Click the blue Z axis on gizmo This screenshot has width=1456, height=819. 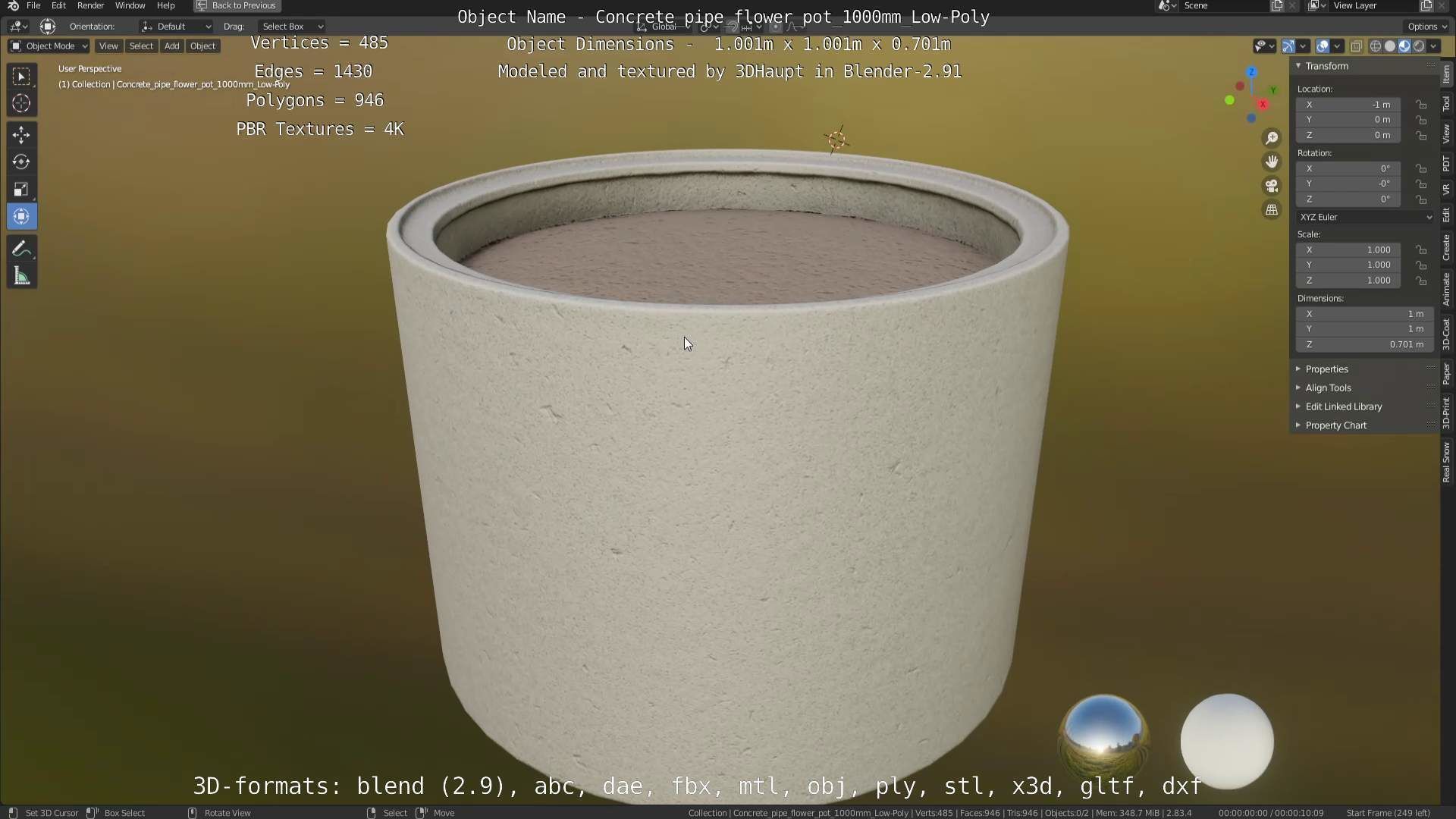[x=1251, y=72]
